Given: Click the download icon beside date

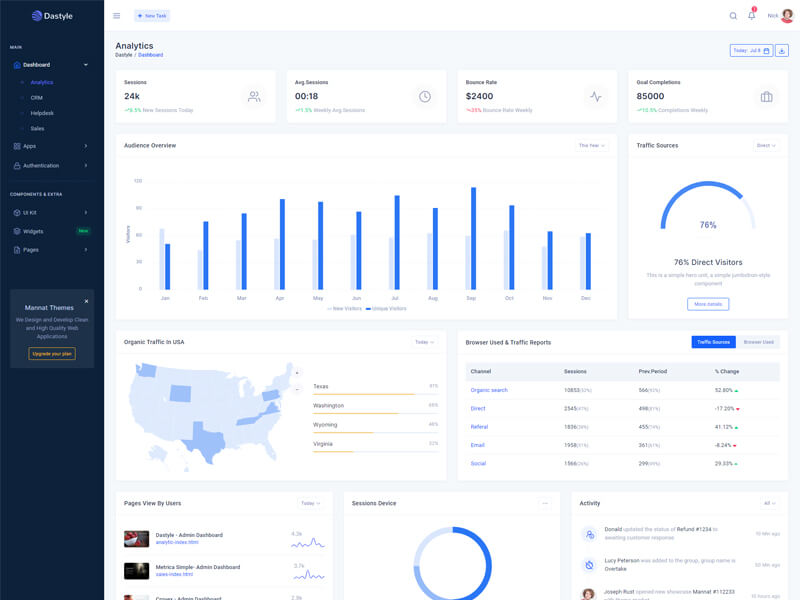Looking at the screenshot, I should tap(782, 50).
